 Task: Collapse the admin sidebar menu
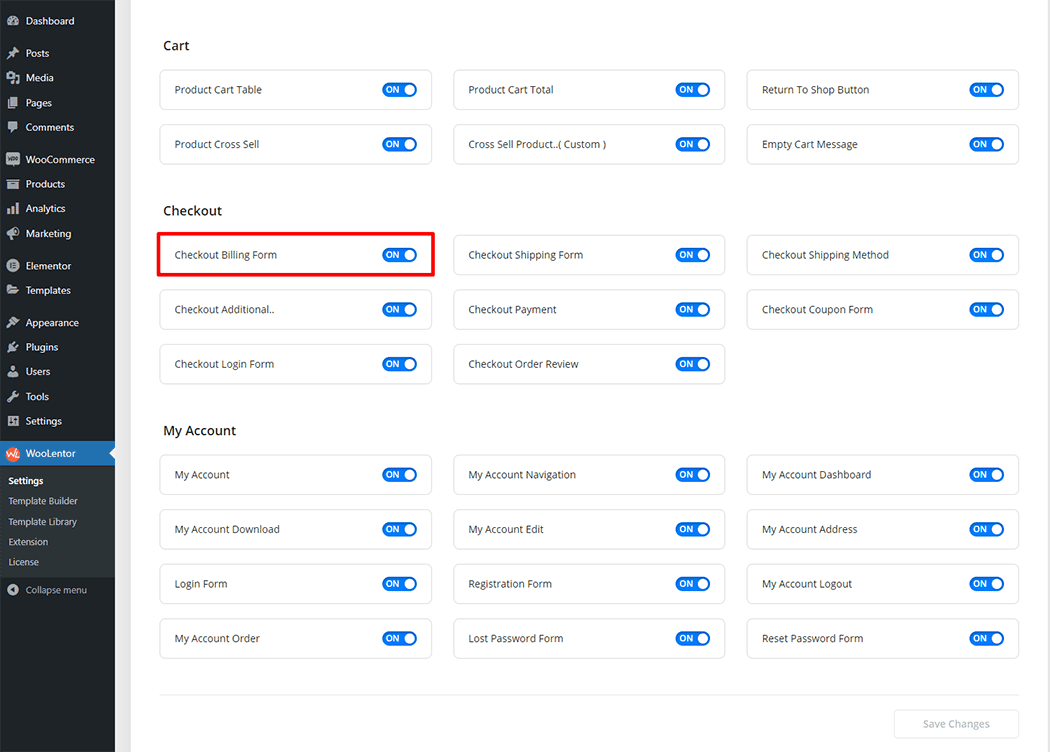(47, 590)
